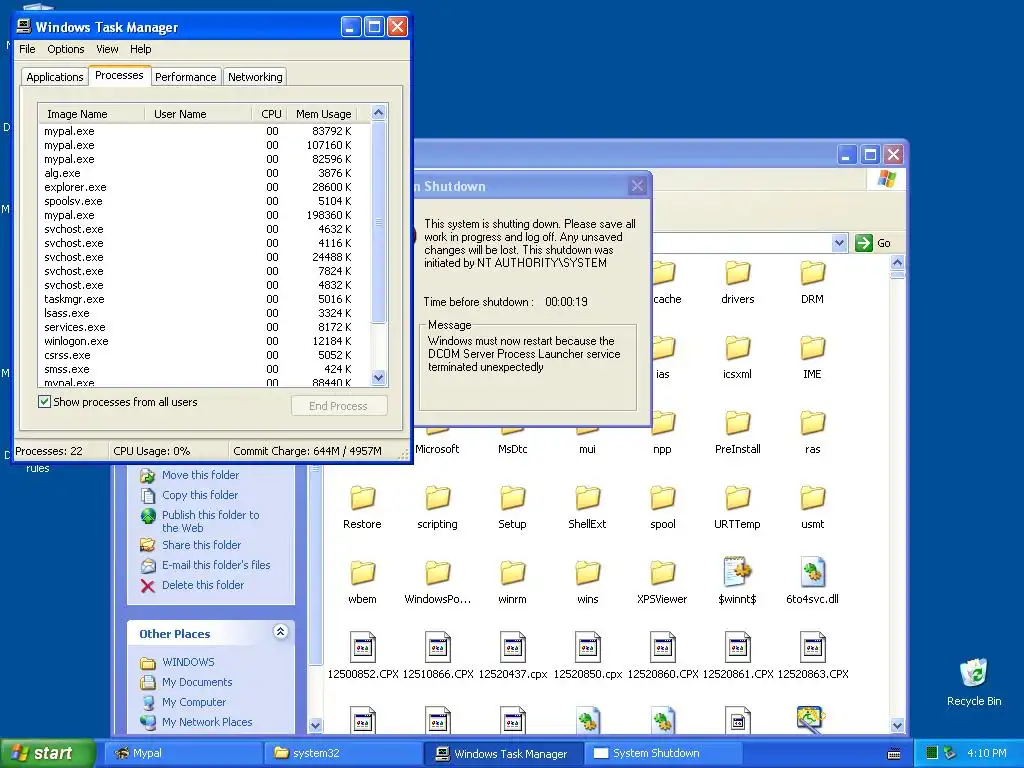1024x768 pixels.
Task: Select the ShellExt folder
Action: tap(587, 506)
